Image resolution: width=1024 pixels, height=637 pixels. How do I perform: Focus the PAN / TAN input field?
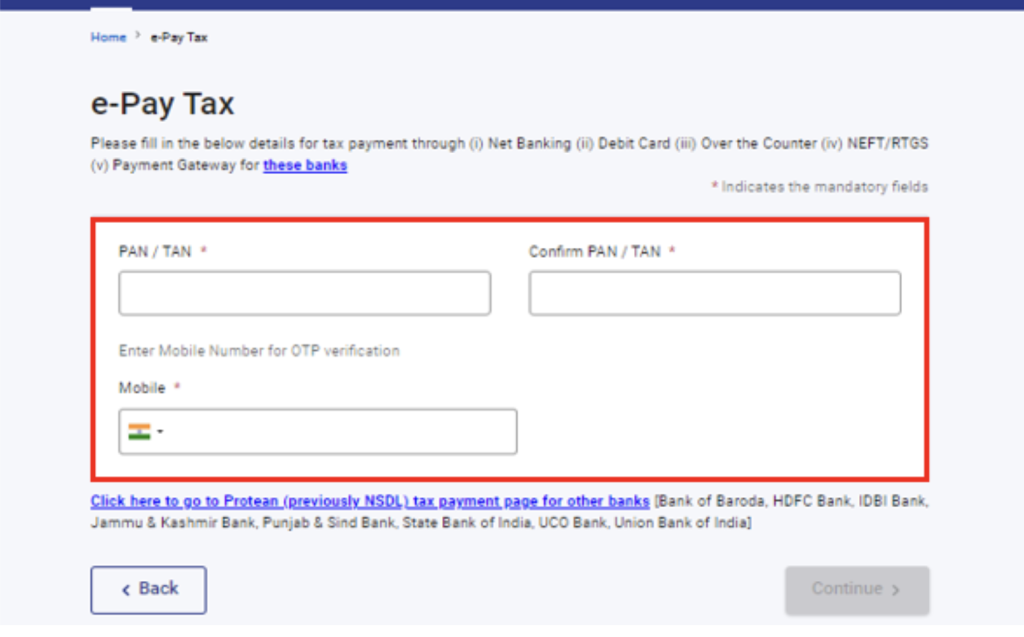(304, 293)
